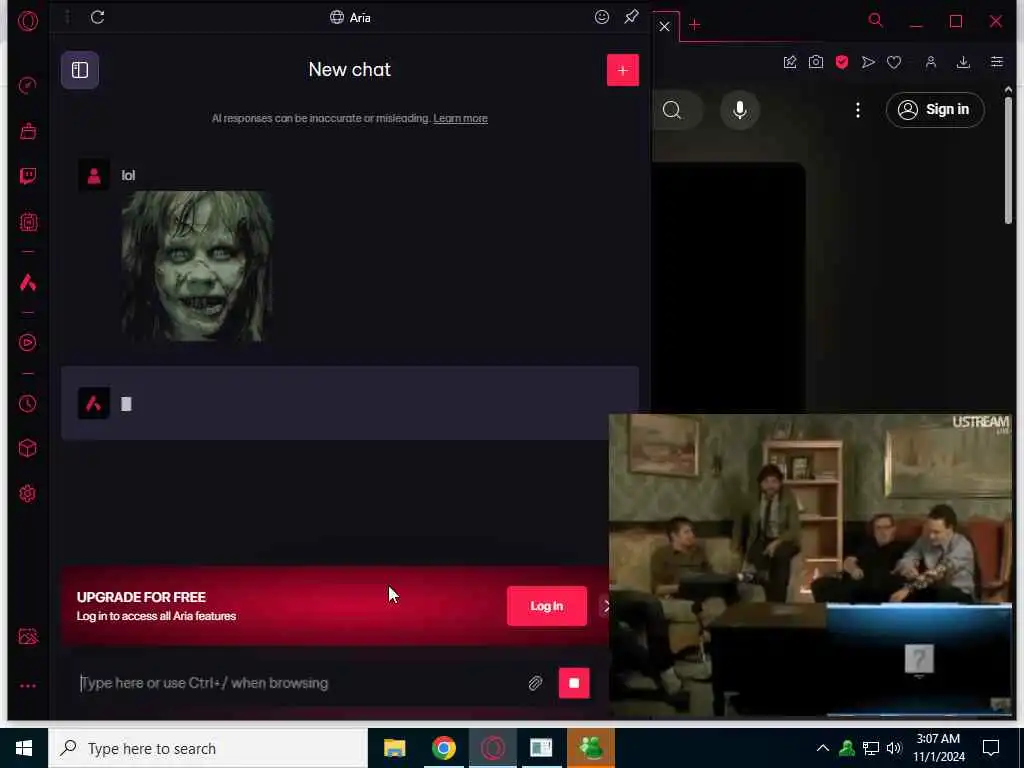This screenshot has width=1024, height=768.
Task: Reload the Aria panel
Action: (98, 17)
